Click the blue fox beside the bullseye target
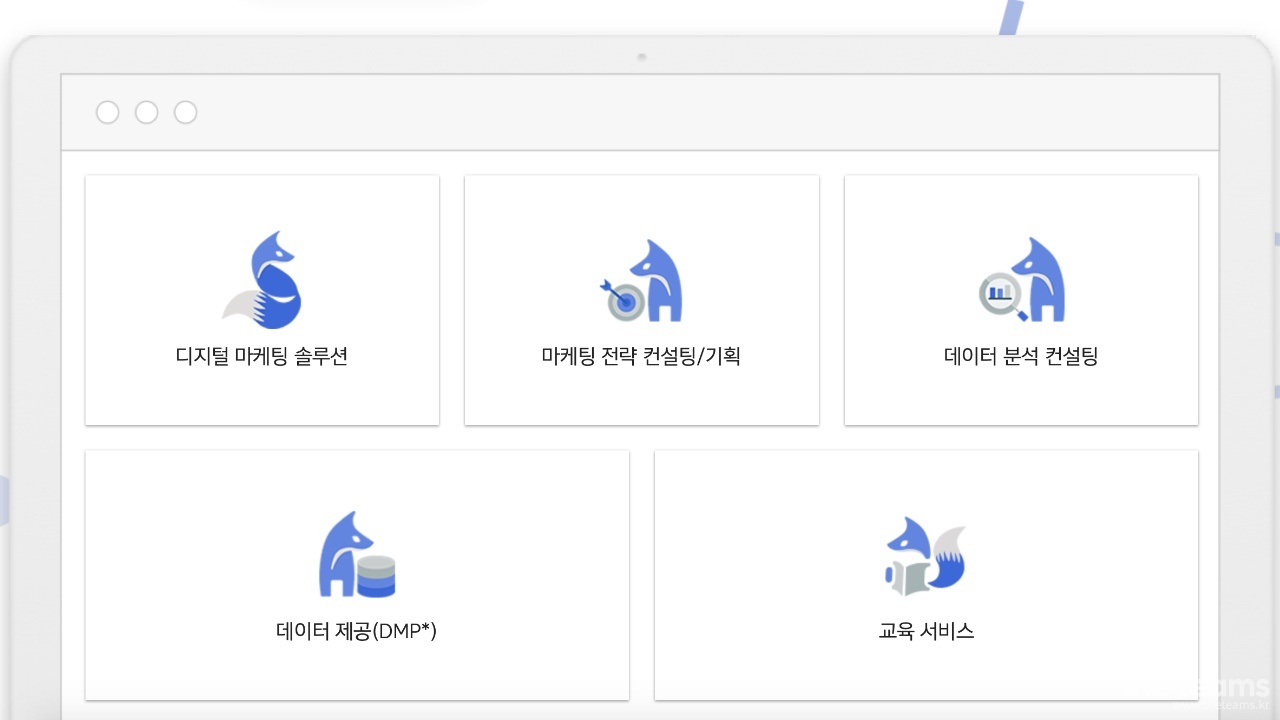Screen dimensions: 1280x720 click(x=657, y=282)
